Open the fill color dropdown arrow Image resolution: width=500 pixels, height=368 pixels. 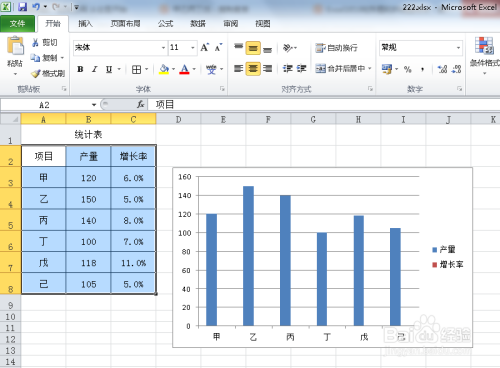click(x=173, y=69)
